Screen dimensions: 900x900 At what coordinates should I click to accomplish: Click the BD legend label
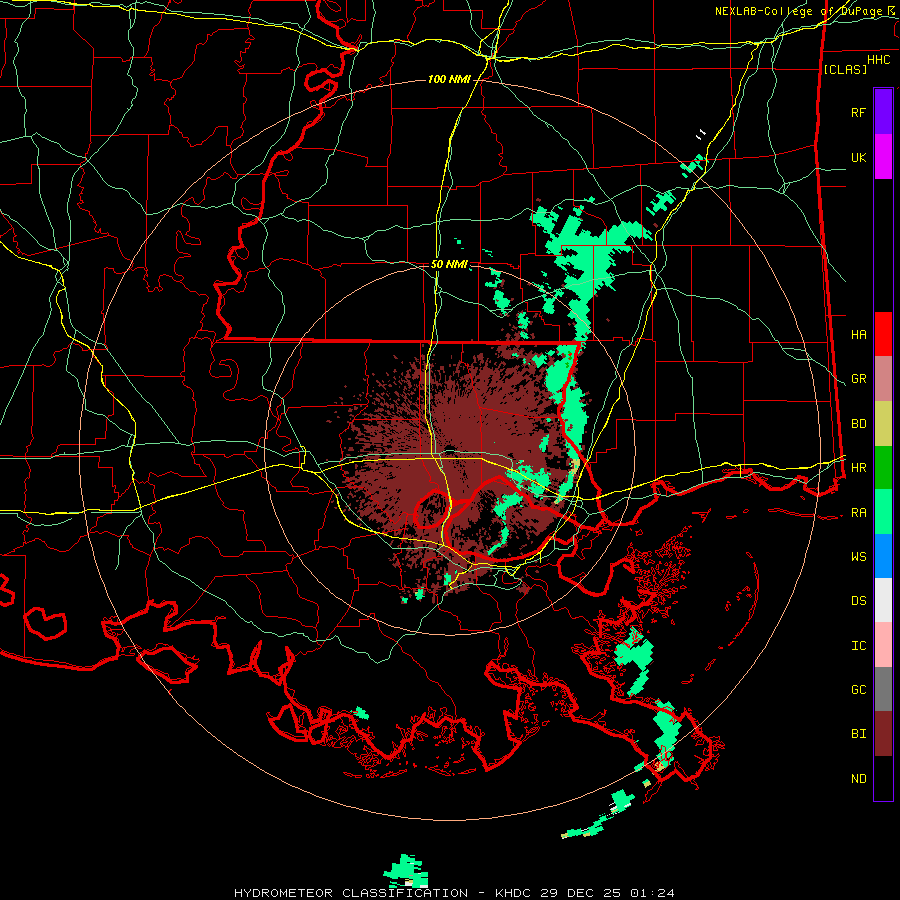(x=858, y=424)
